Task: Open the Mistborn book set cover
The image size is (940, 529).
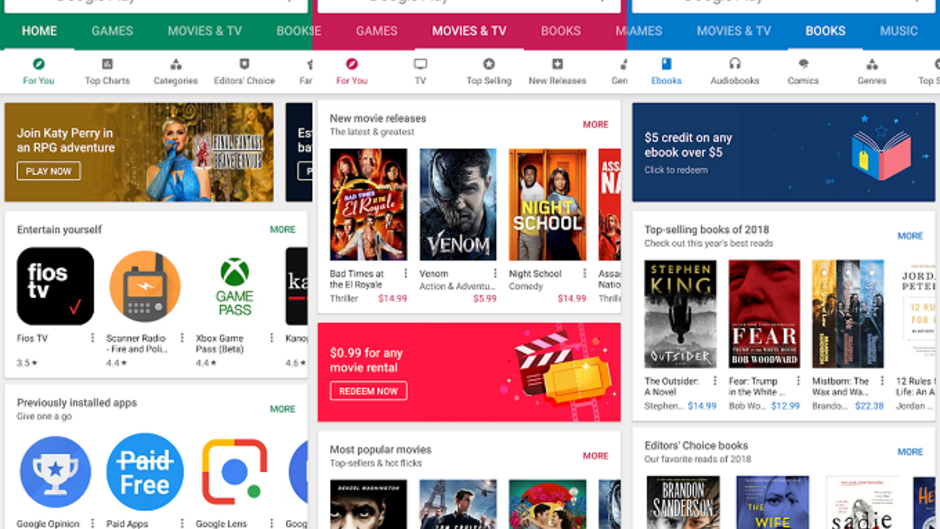Action: (848, 314)
